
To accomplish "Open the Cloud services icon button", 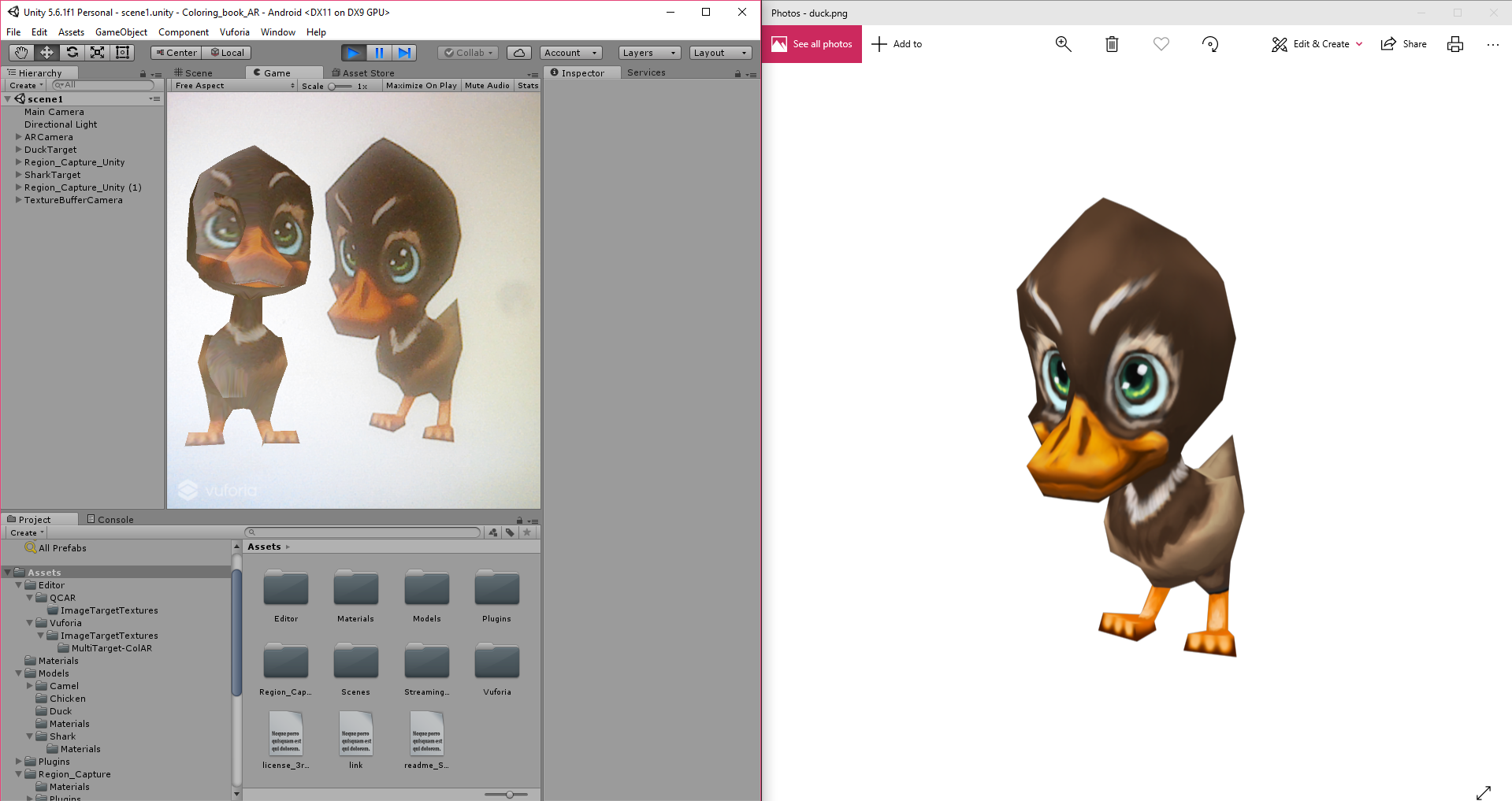I will tap(518, 53).
